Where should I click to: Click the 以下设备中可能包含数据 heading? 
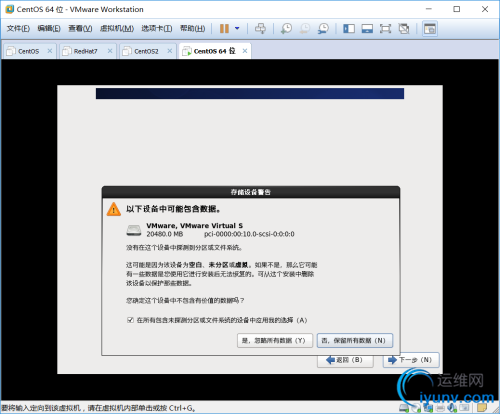tap(173, 209)
